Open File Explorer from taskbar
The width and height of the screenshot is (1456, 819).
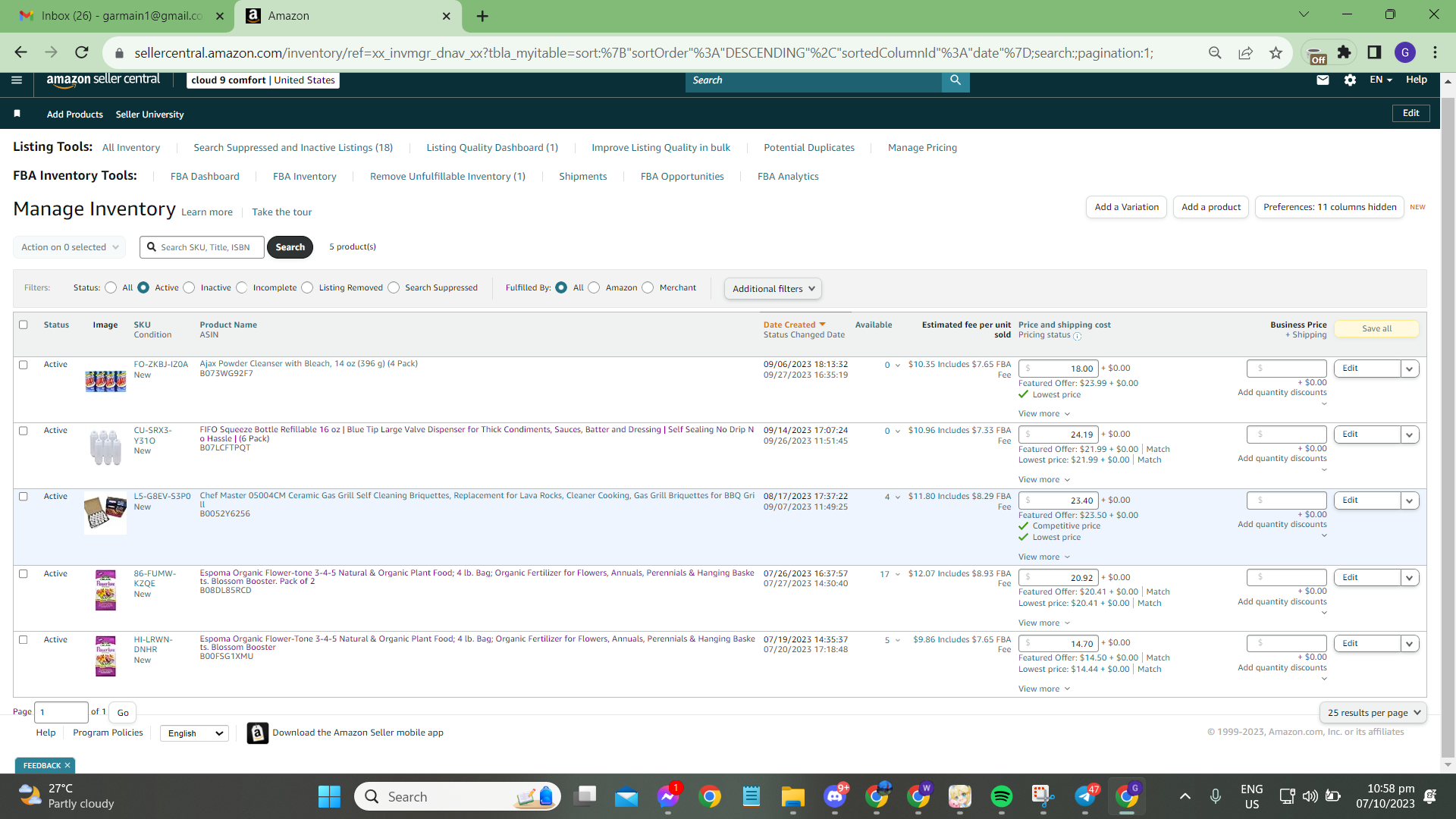click(793, 796)
